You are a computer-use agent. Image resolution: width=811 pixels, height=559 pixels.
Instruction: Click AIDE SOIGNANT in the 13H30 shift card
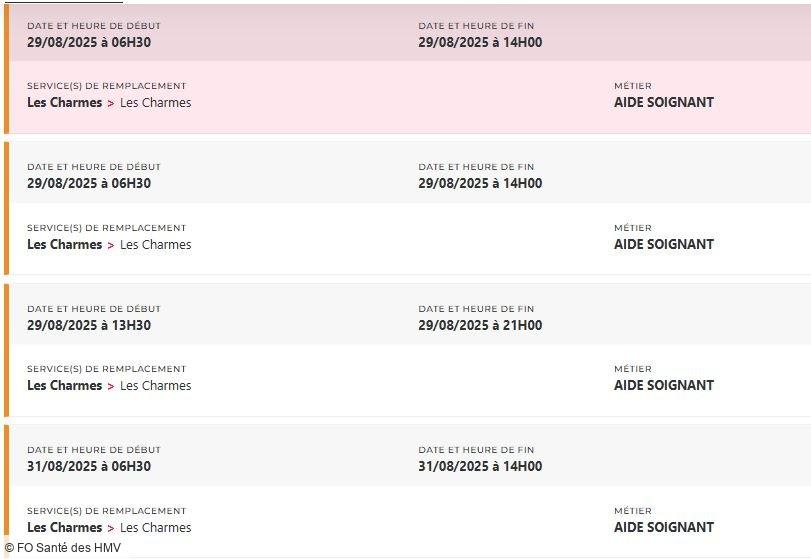[x=663, y=386]
